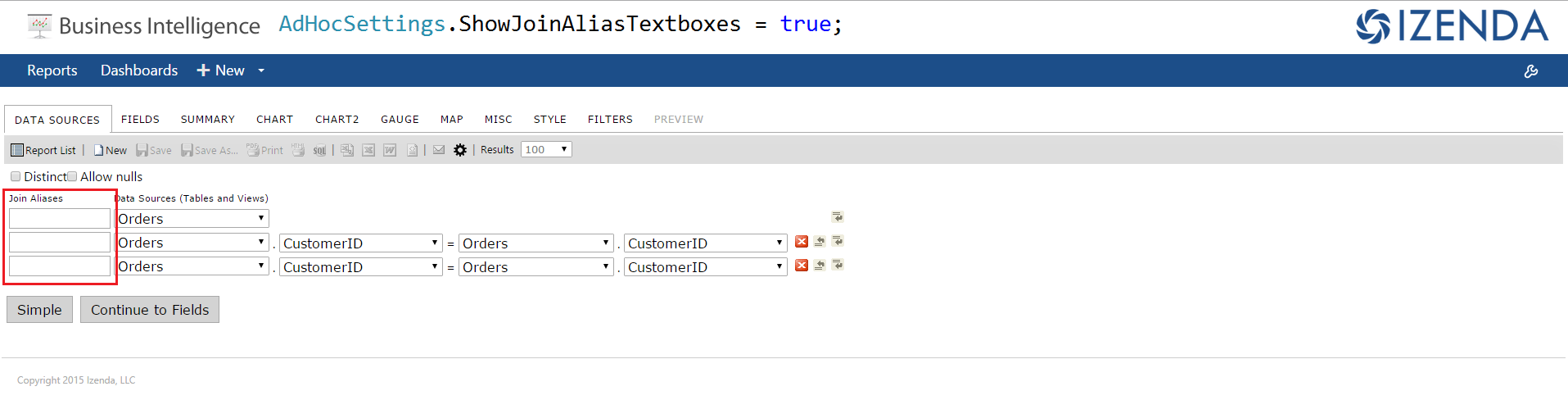The width and height of the screenshot is (1568, 400).
Task: Expand the Results count dropdown
Action: click(x=546, y=149)
